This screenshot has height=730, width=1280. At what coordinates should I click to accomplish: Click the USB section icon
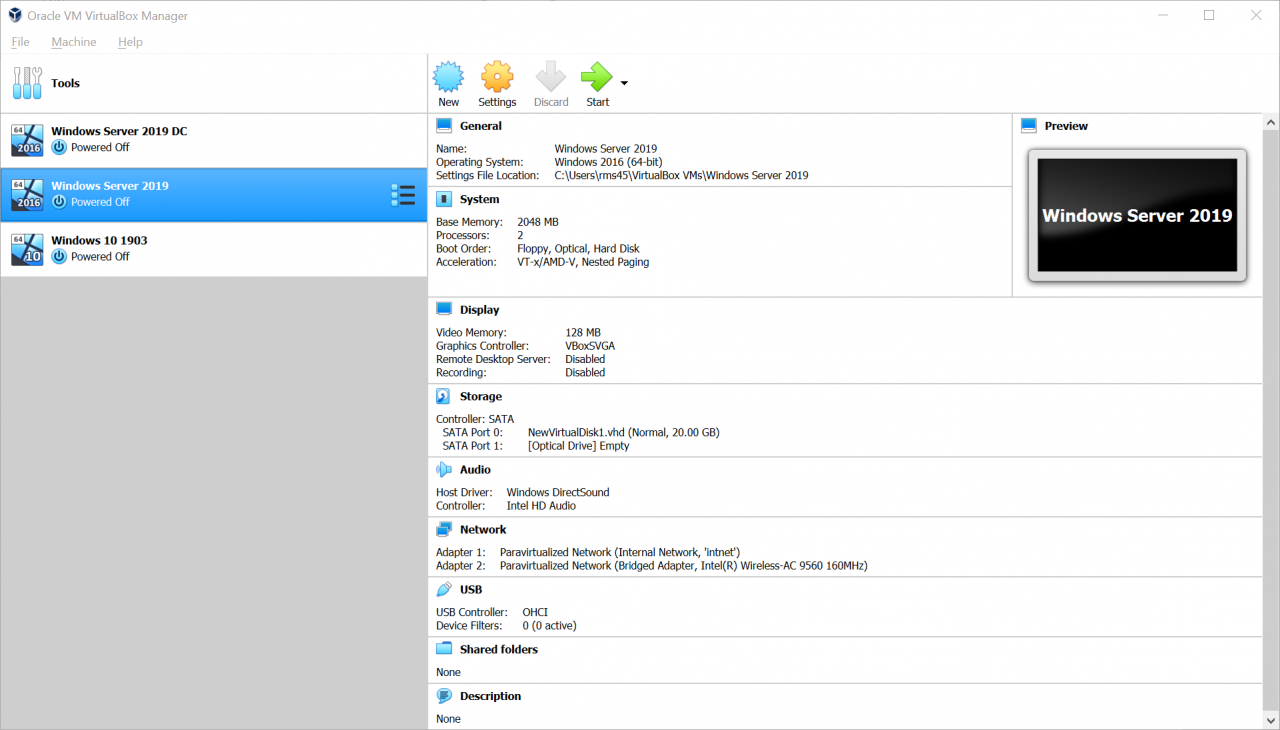444,589
